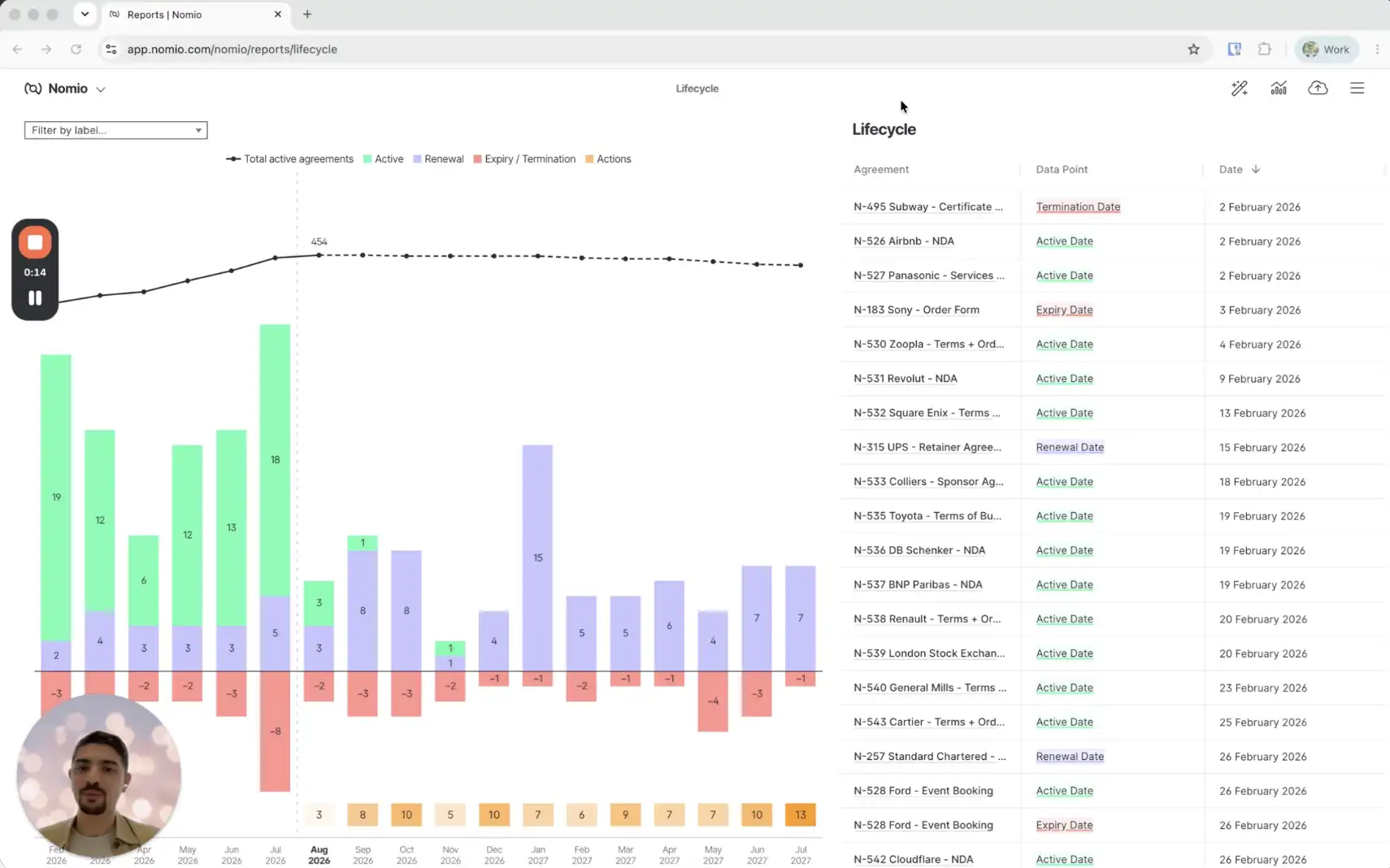Click date 15 February 2026 cell

tap(1262, 448)
